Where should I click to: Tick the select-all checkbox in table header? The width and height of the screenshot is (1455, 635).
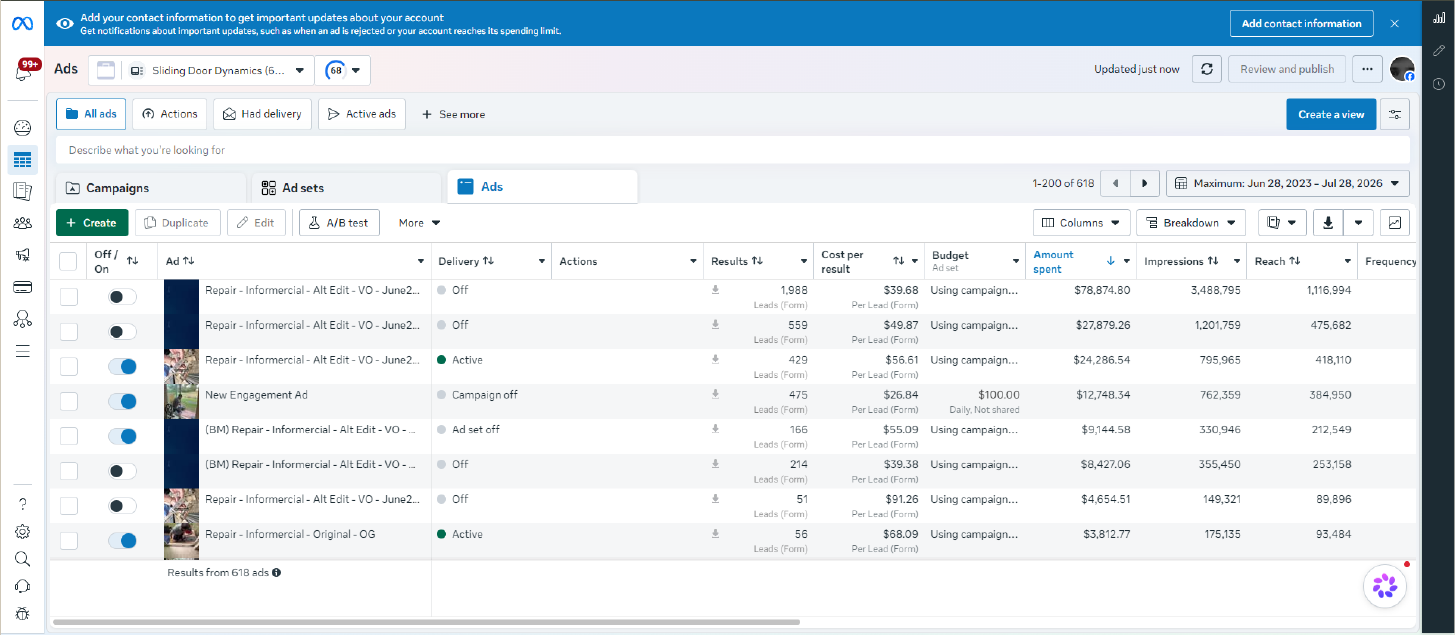[x=68, y=261]
